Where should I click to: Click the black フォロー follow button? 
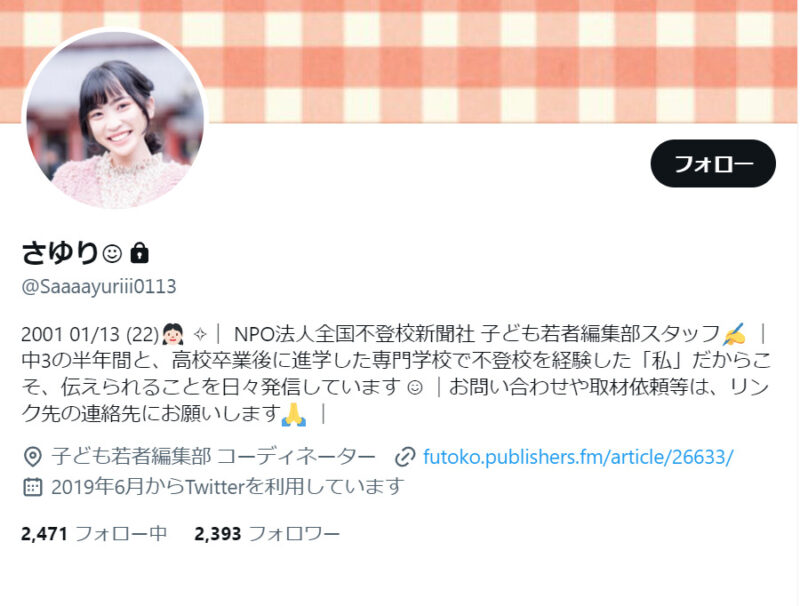pyautogui.click(x=713, y=163)
